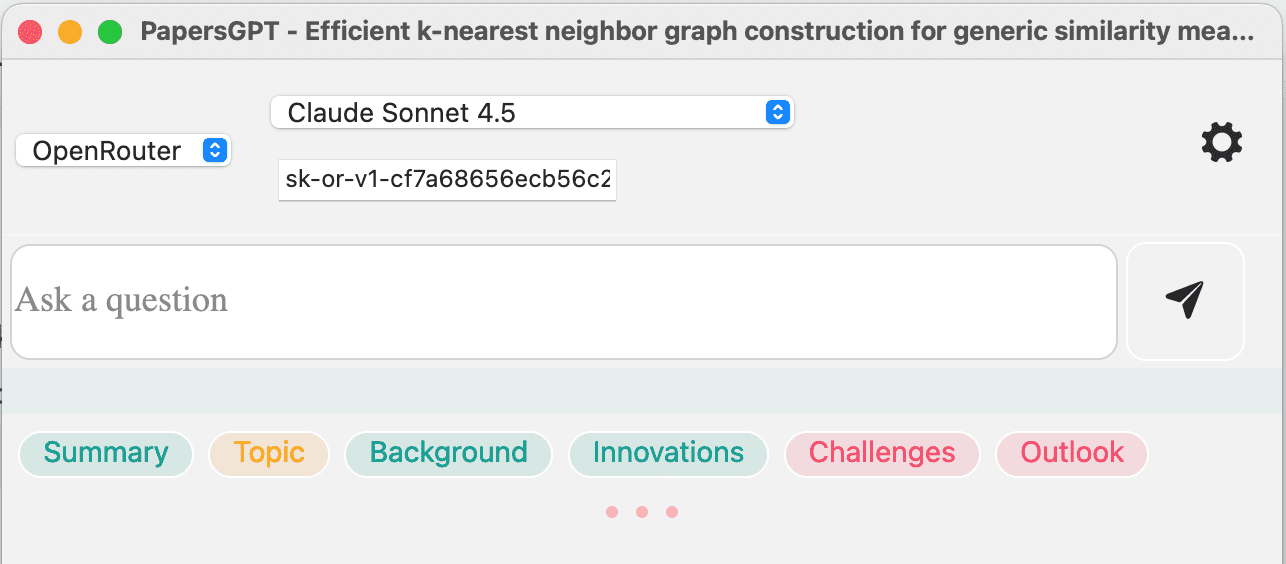1286x564 pixels.
Task: Click the light green bar below question box
Action: (x=642, y=390)
